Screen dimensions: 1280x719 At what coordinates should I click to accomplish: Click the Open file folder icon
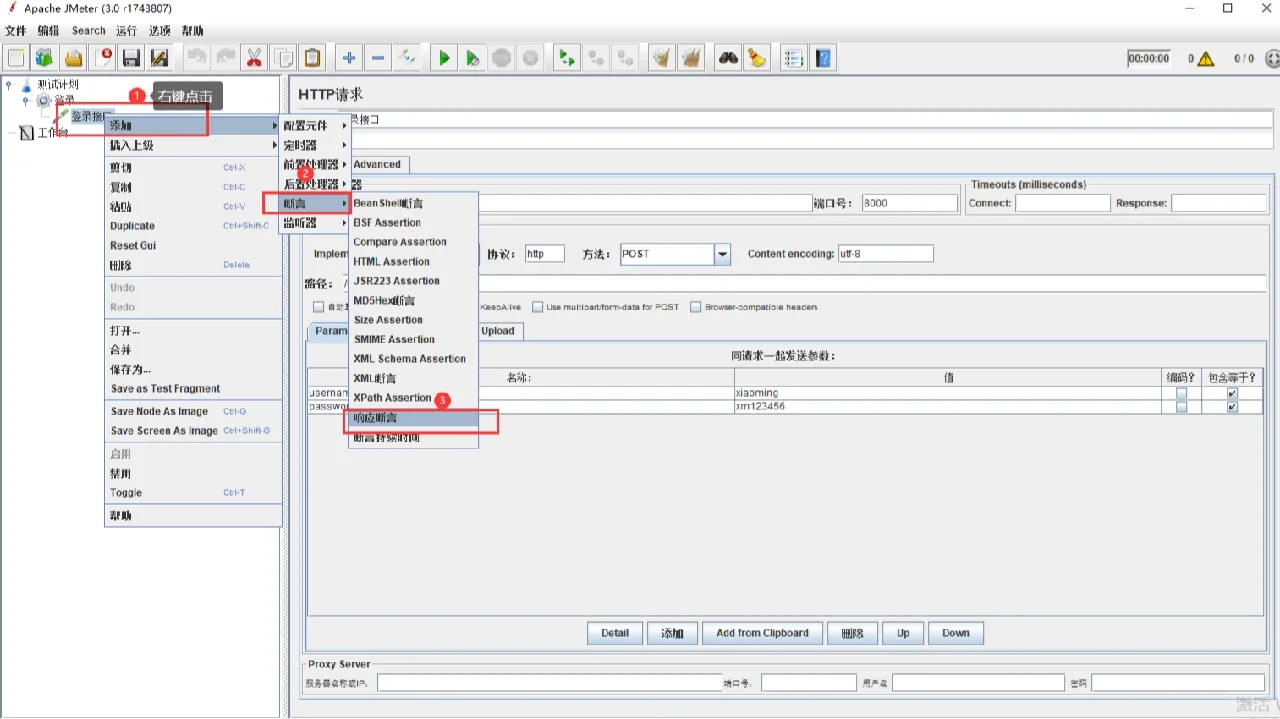coord(74,58)
